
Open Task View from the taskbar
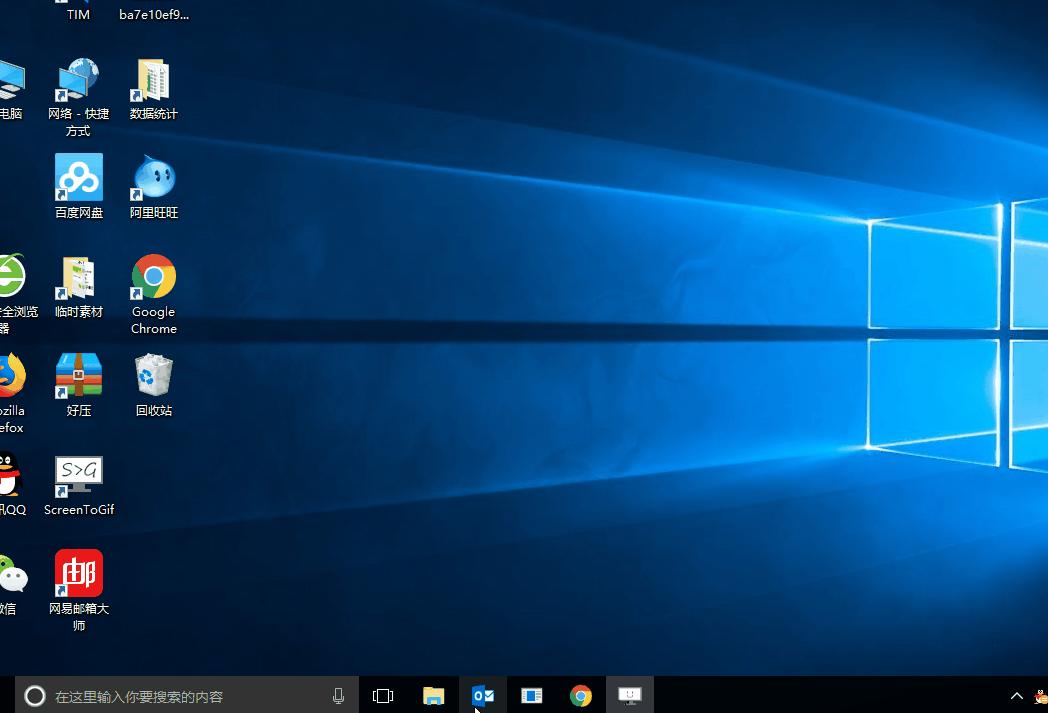pyautogui.click(x=383, y=695)
